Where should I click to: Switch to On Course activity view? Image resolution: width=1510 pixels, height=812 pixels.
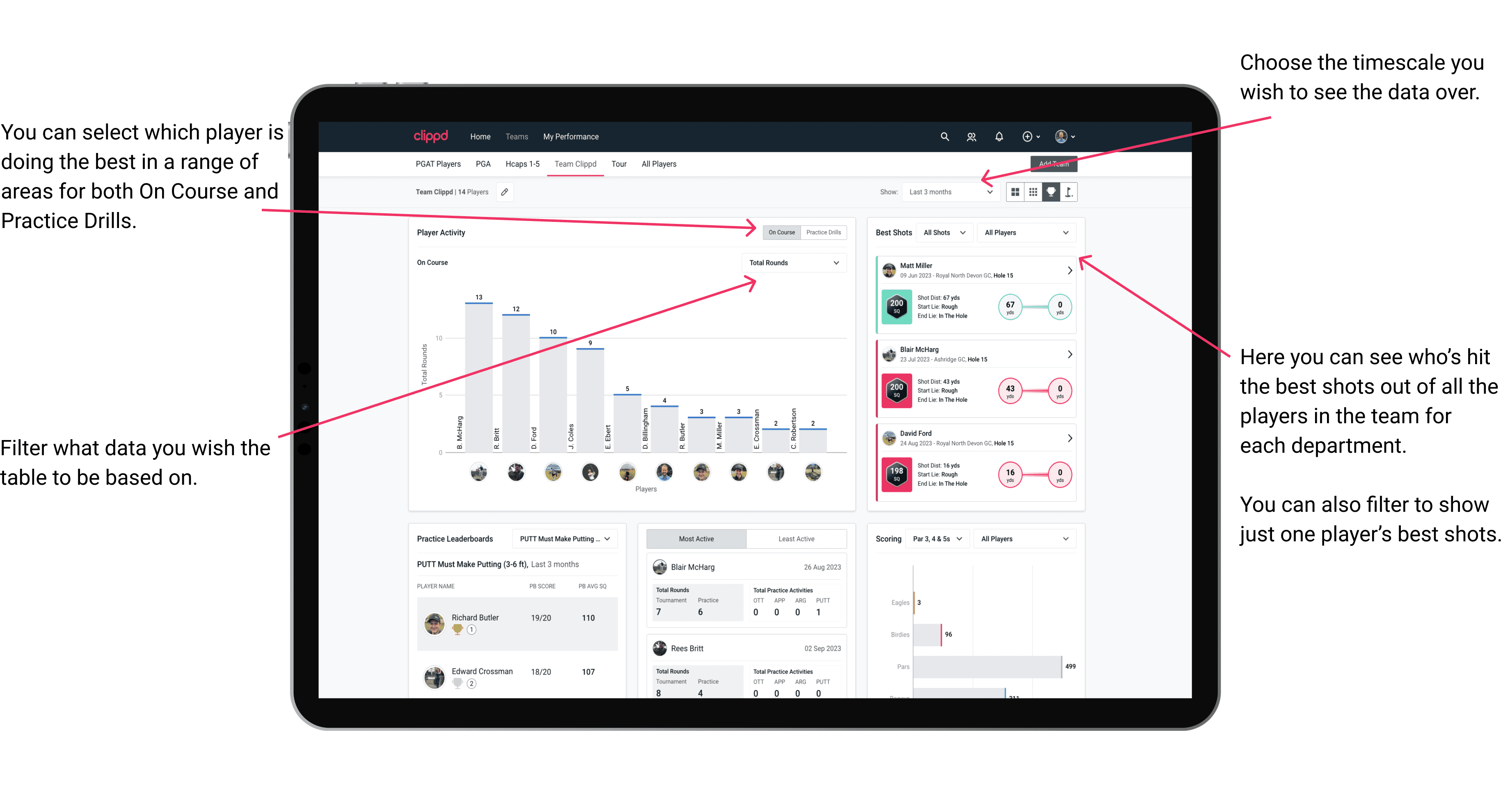point(781,232)
